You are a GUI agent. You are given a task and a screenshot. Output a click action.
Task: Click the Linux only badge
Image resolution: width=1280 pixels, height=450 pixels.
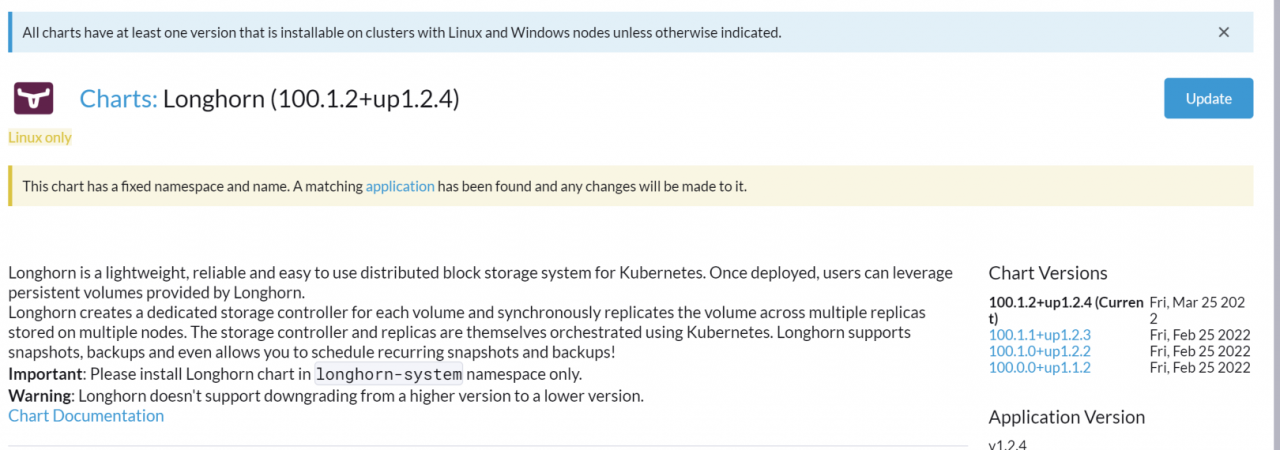[x=40, y=137]
